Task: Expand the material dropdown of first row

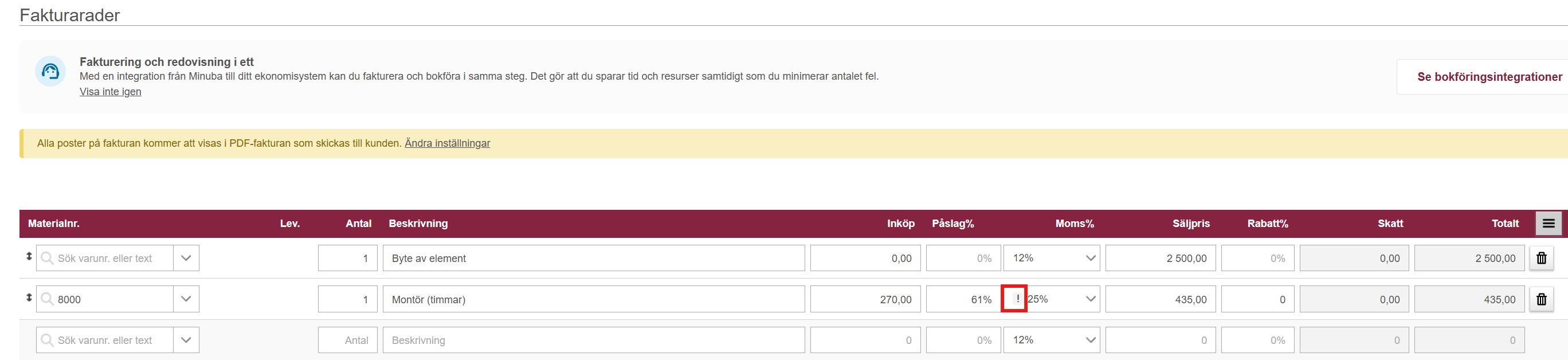Action: click(186, 259)
